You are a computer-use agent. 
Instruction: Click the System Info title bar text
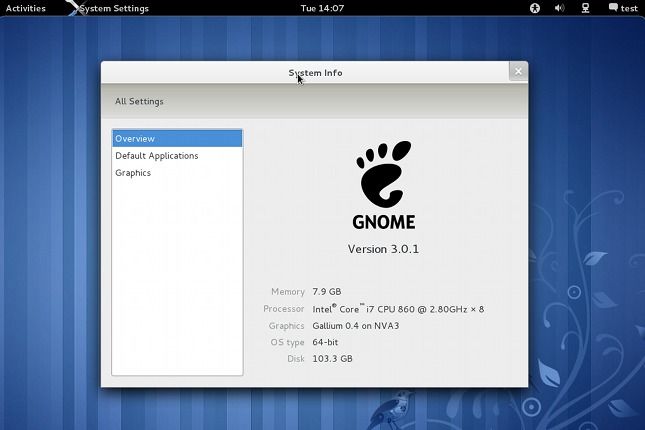coord(315,73)
